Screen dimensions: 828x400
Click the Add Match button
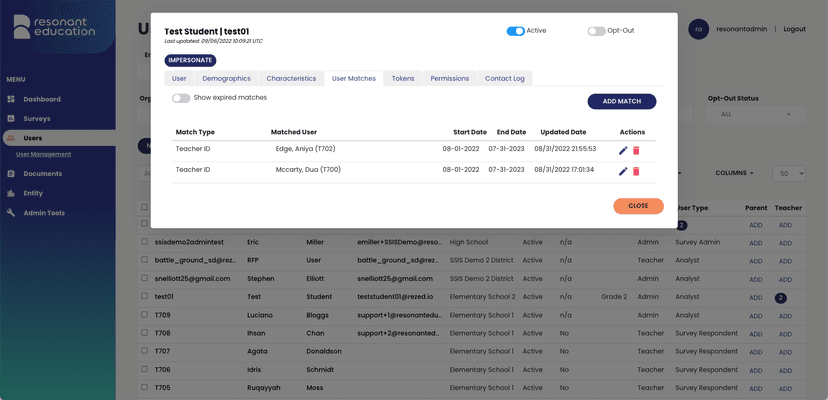click(x=621, y=102)
